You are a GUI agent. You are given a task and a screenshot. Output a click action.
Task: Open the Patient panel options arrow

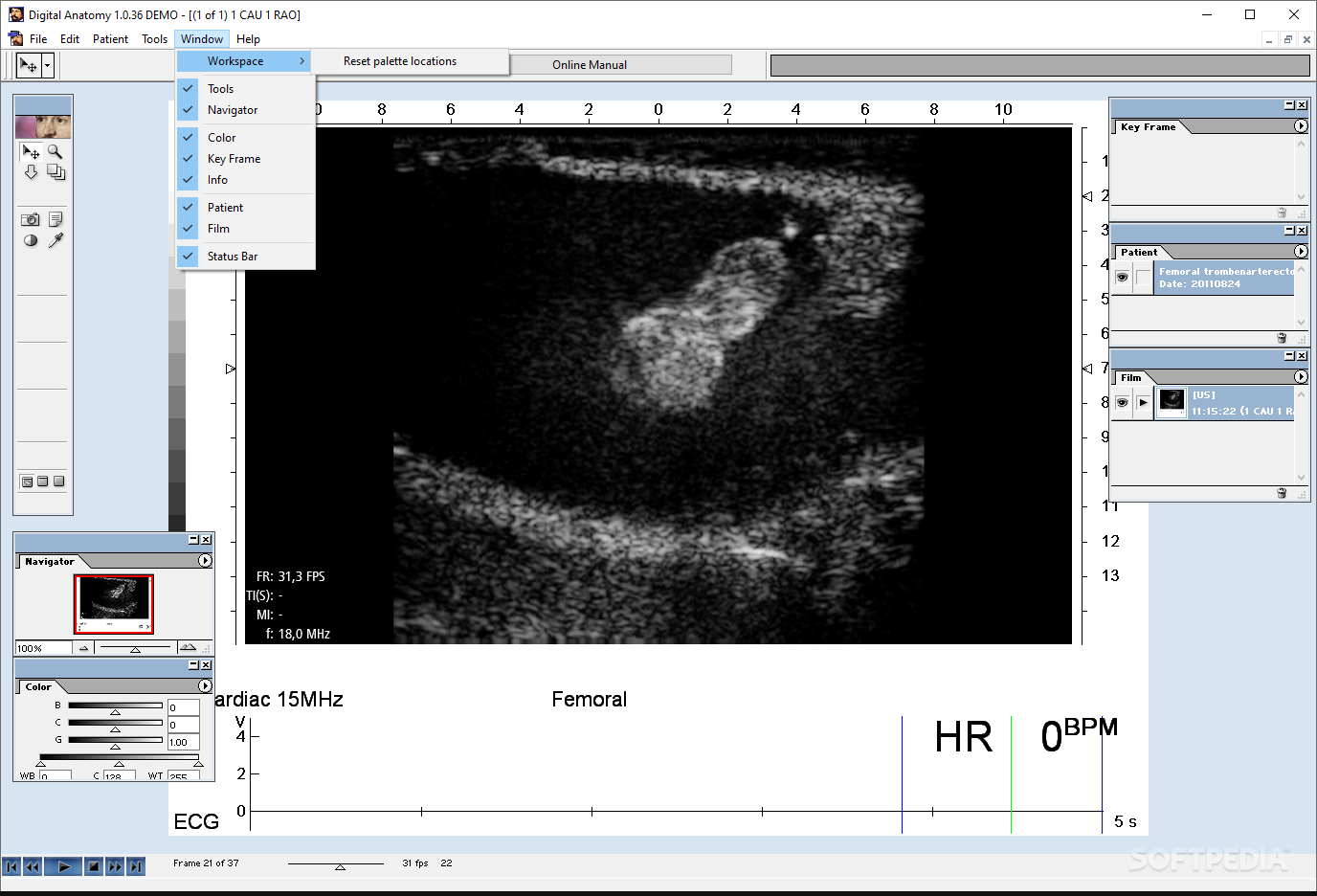(x=1301, y=252)
